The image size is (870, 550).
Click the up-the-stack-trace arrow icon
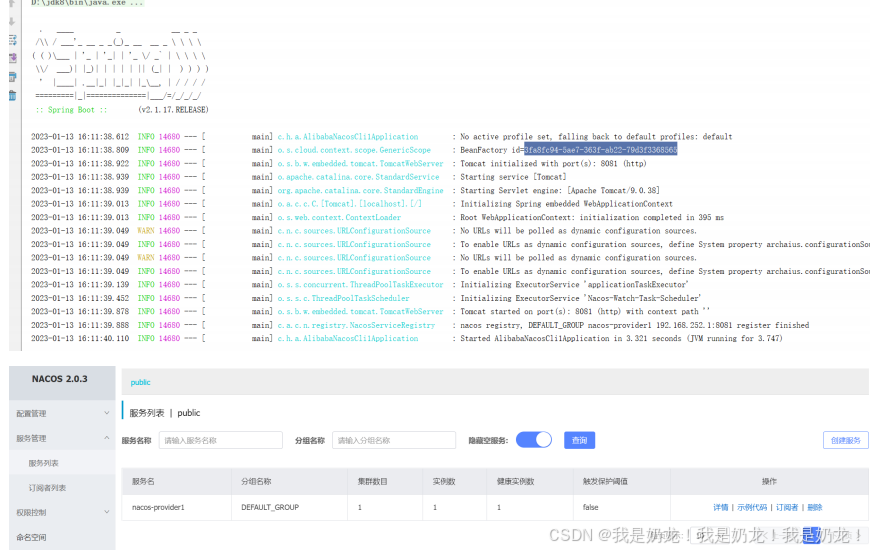12,3
